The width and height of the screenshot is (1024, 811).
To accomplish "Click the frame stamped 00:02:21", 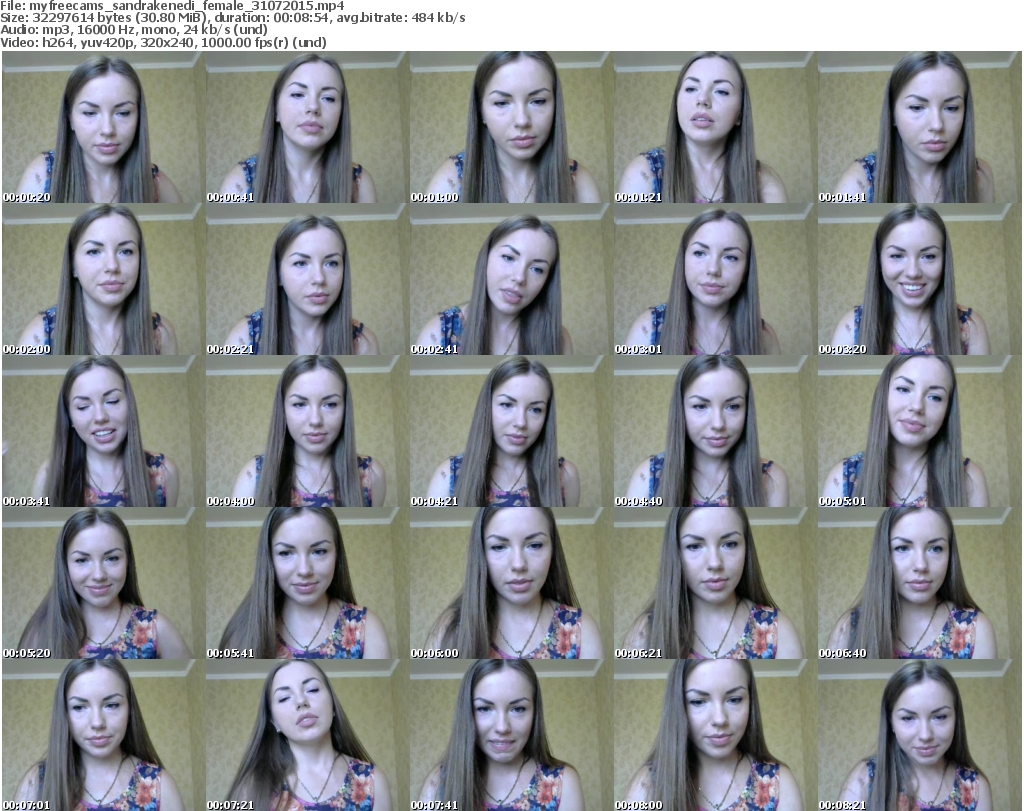I will pos(307,279).
